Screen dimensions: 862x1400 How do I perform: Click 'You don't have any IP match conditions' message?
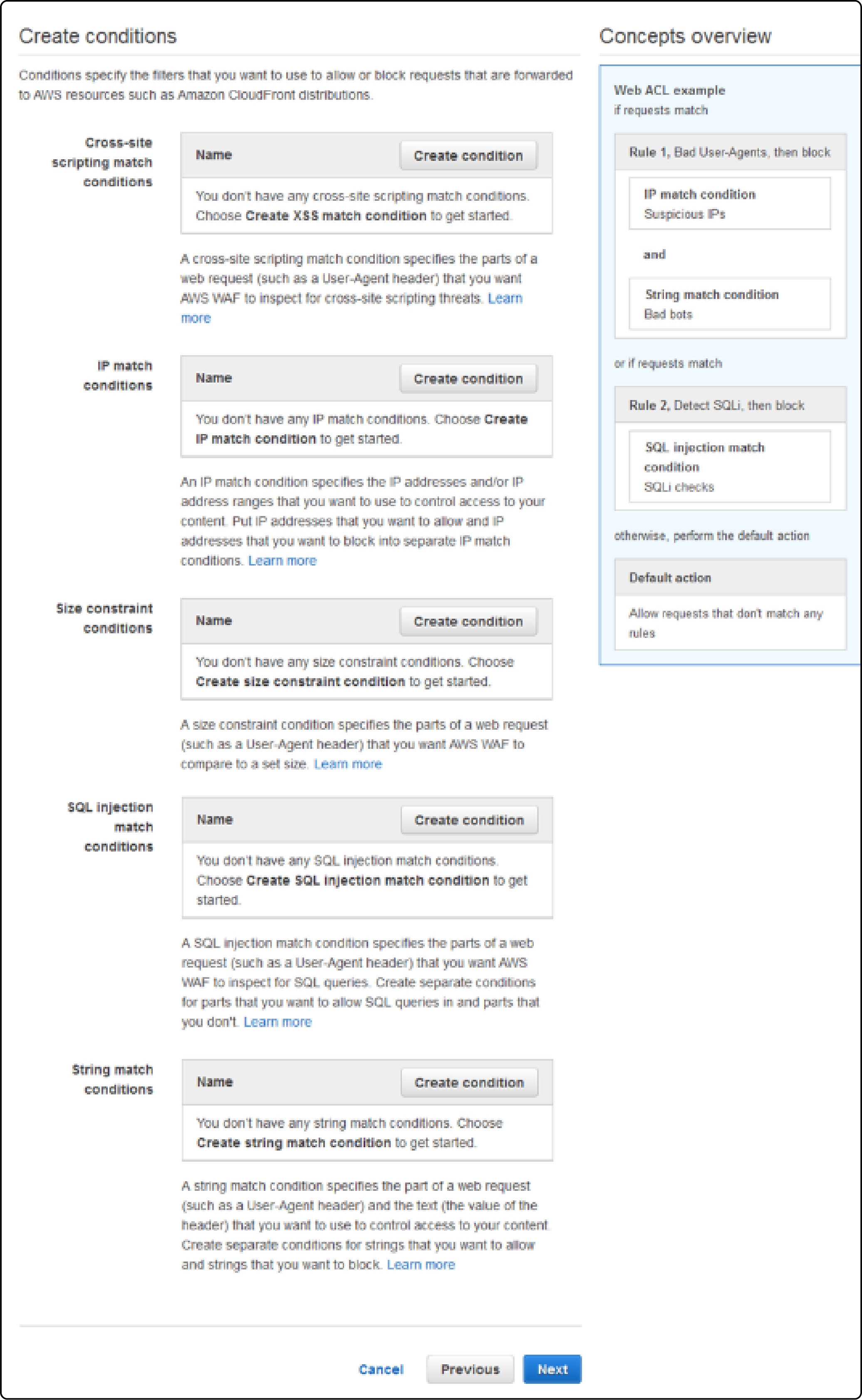pos(362,430)
